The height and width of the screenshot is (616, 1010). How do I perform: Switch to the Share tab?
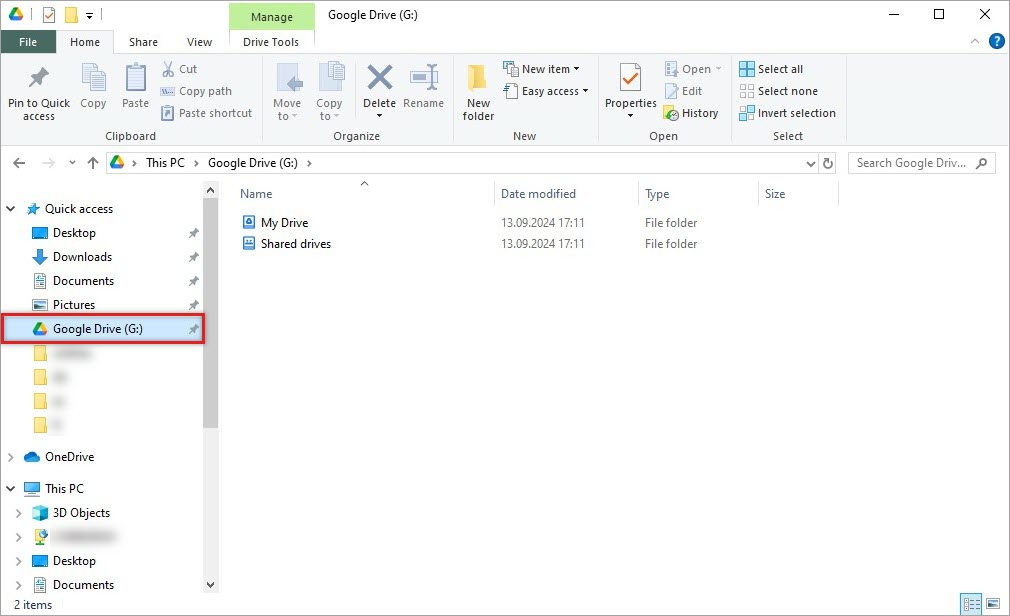tap(143, 42)
